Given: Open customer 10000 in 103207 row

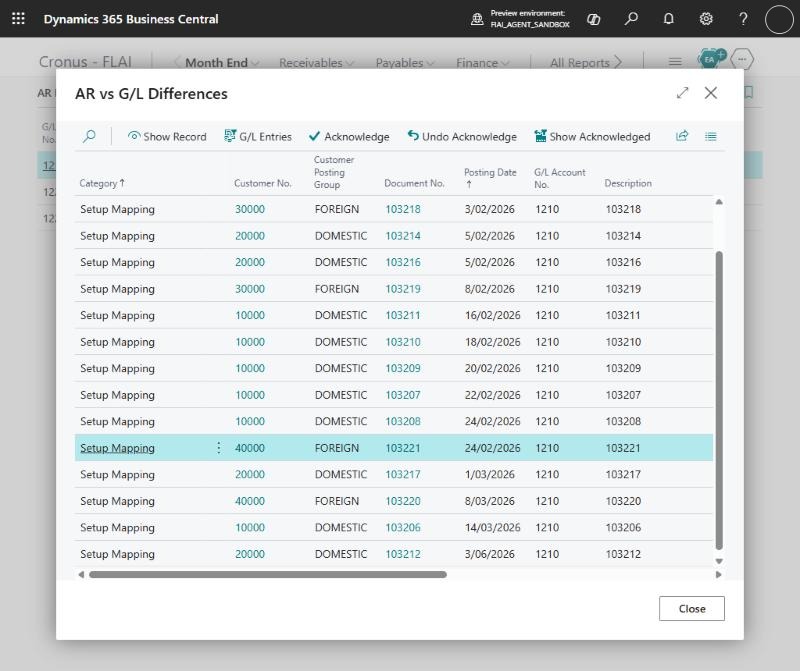Looking at the screenshot, I should [249, 395].
